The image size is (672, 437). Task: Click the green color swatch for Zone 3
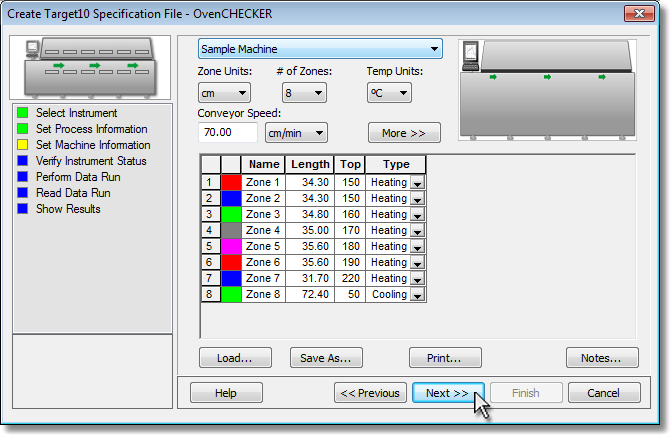click(231, 214)
